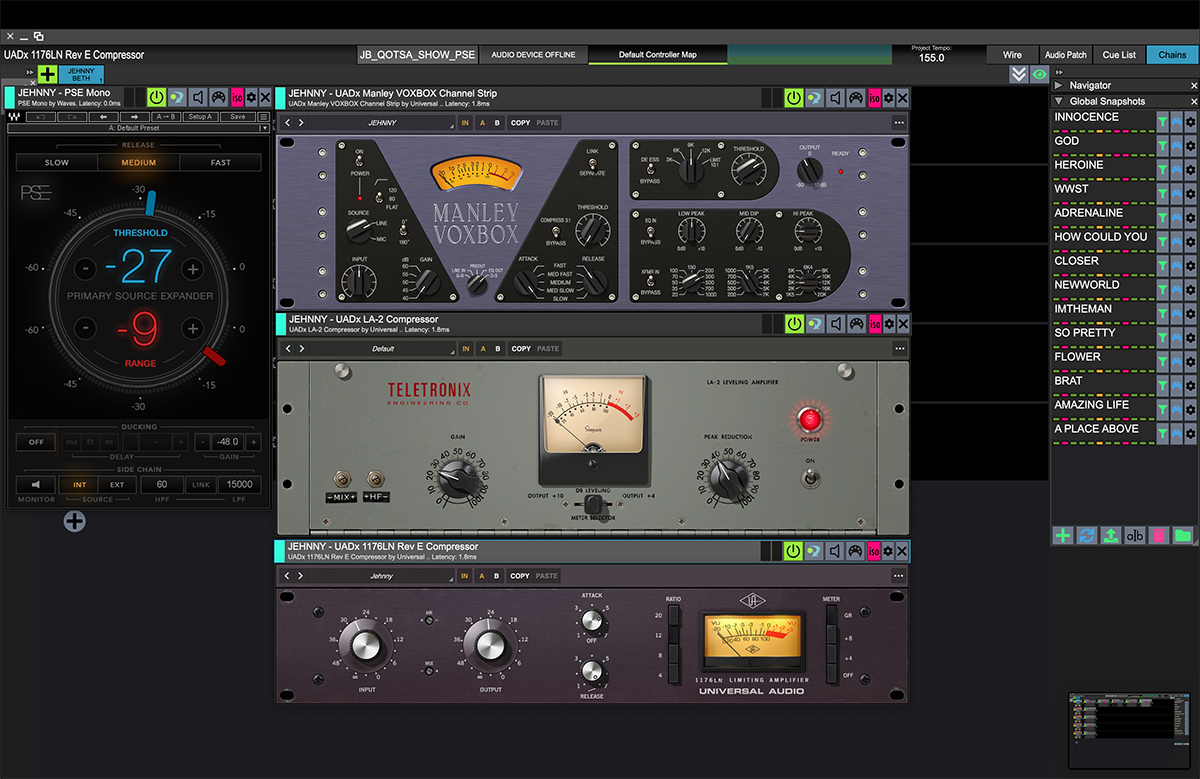Switch to the Chains view
Image resolution: width=1200 pixels, height=779 pixels.
[1173, 55]
